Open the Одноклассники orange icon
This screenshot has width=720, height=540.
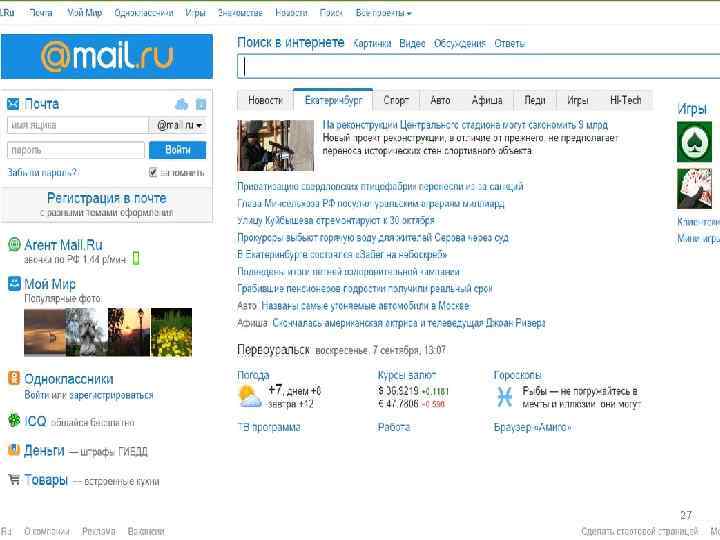[14, 378]
